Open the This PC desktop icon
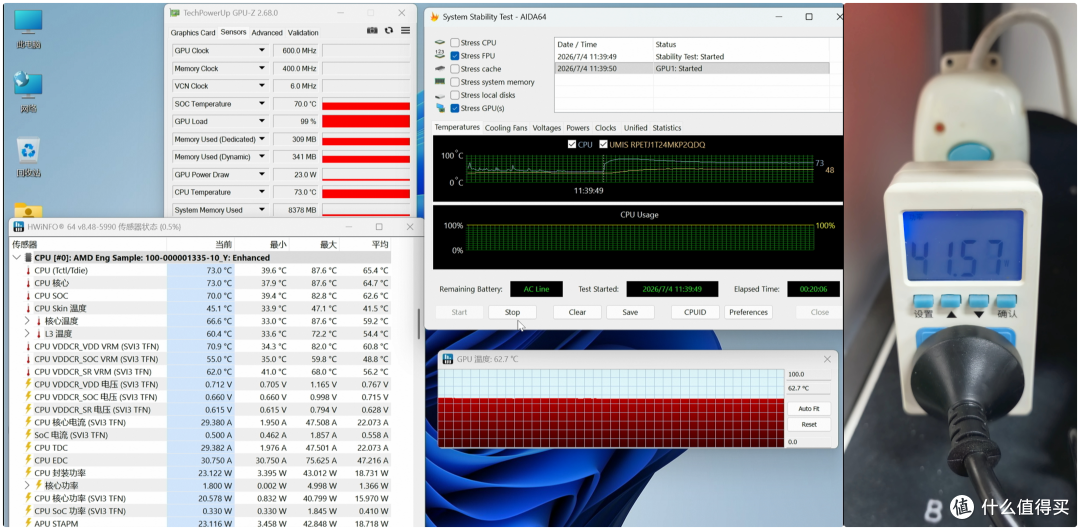The width and height of the screenshot is (1080, 530). click(x=28, y=30)
